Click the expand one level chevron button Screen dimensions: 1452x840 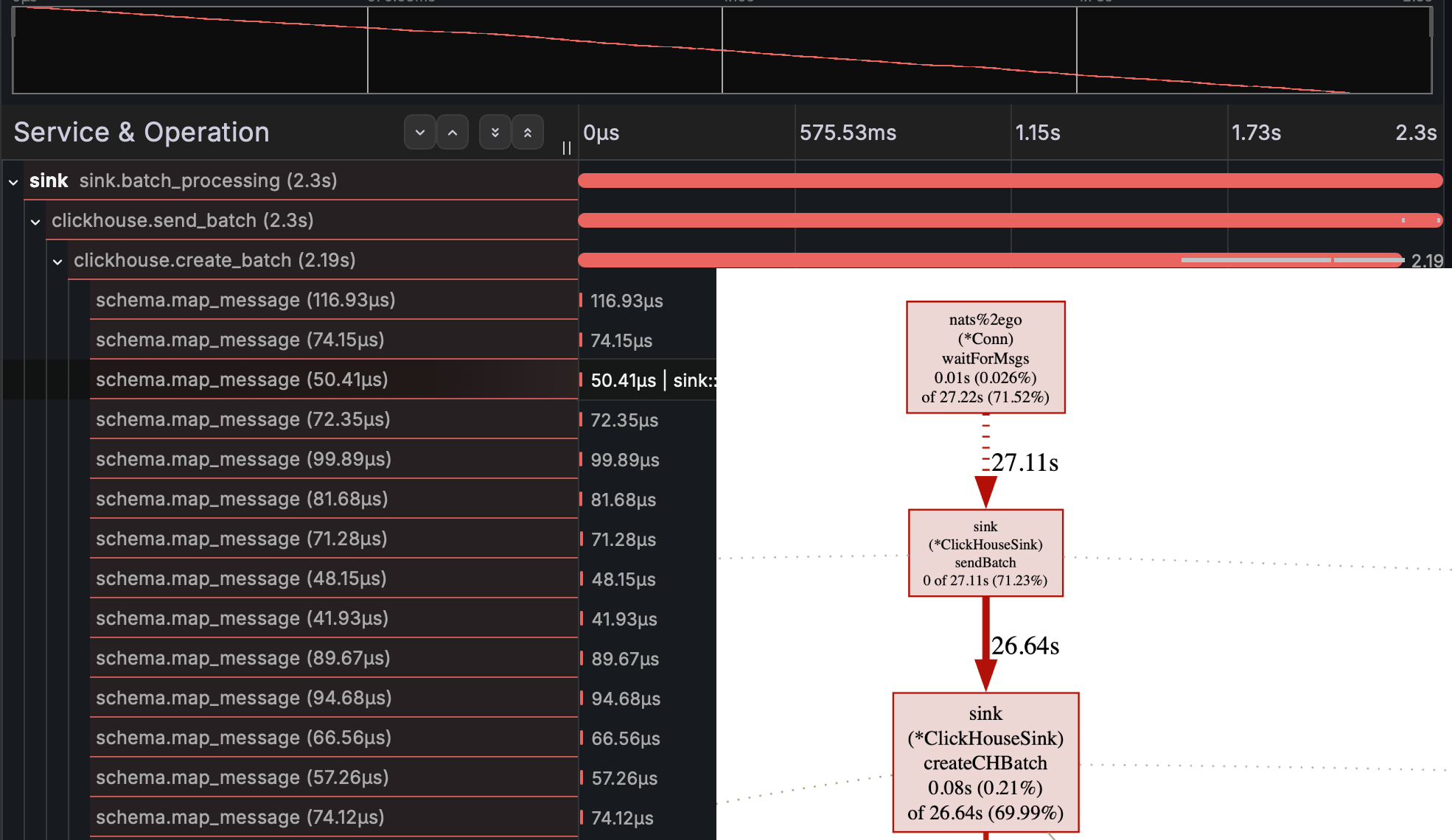pyautogui.click(x=420, y=133)
